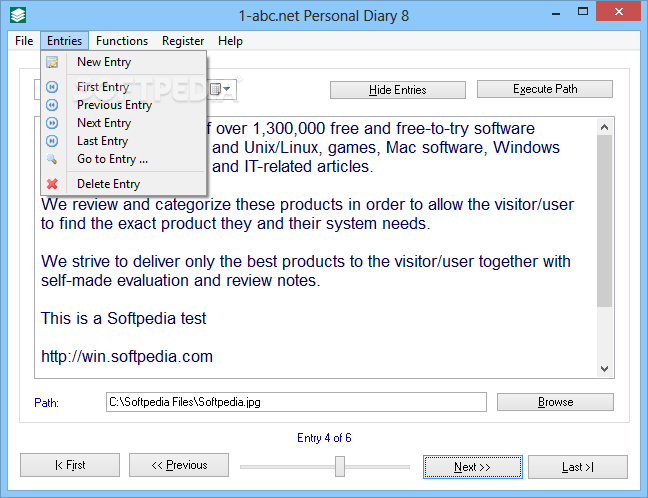Select Previous Entry menu item
This screenshot has width=648, height=498.
[x=124, y=105]
